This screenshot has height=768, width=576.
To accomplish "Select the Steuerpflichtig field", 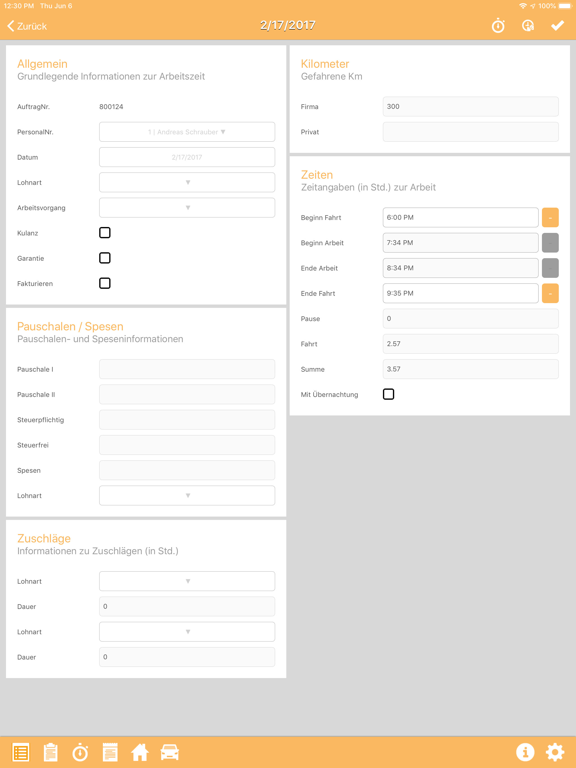I will 187,420.
